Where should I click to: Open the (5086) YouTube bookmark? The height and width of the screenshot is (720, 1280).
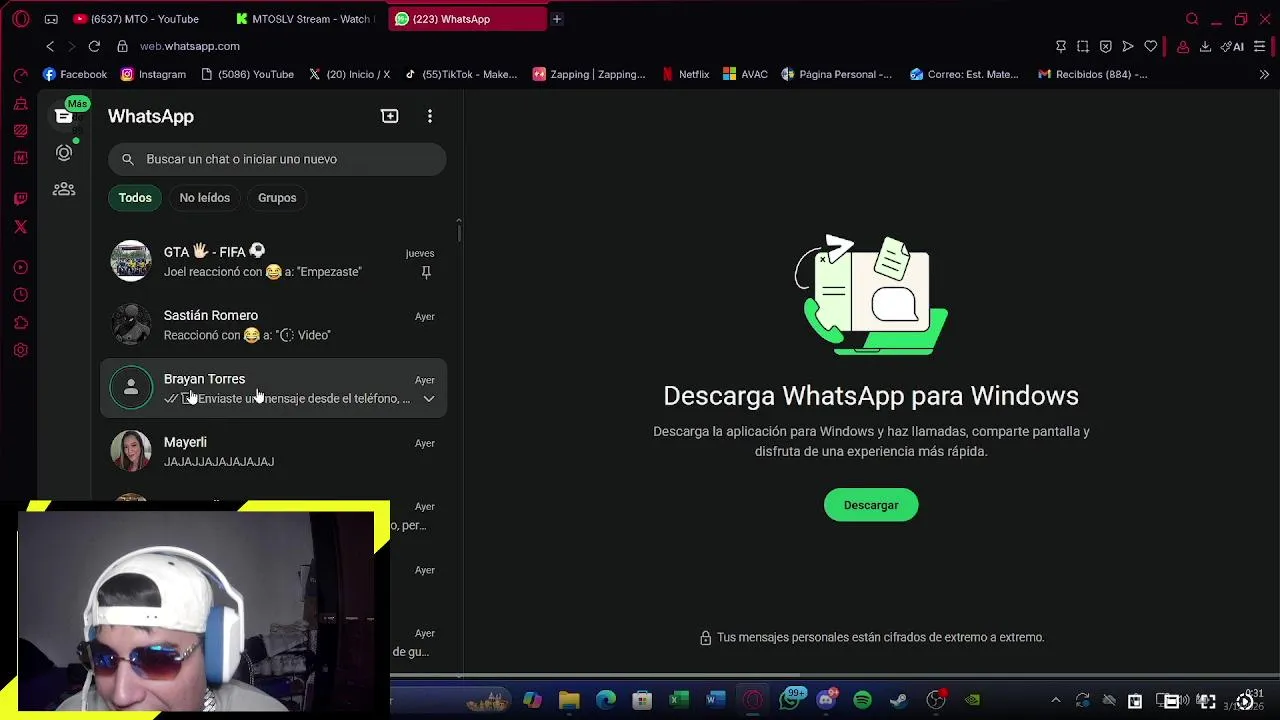point(247,74)
